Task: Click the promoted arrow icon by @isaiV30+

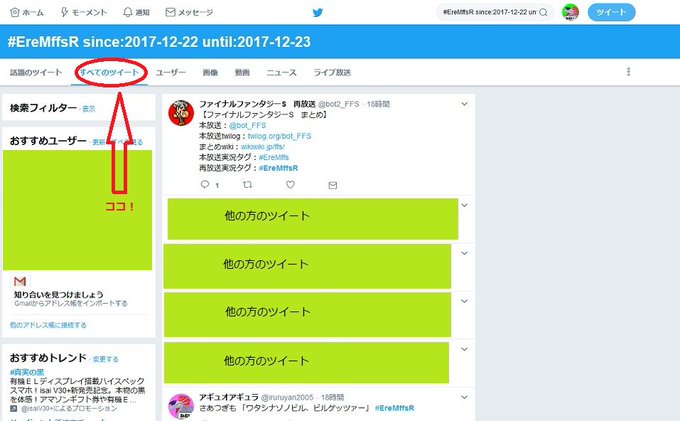Action: click(x=14, y=408)
